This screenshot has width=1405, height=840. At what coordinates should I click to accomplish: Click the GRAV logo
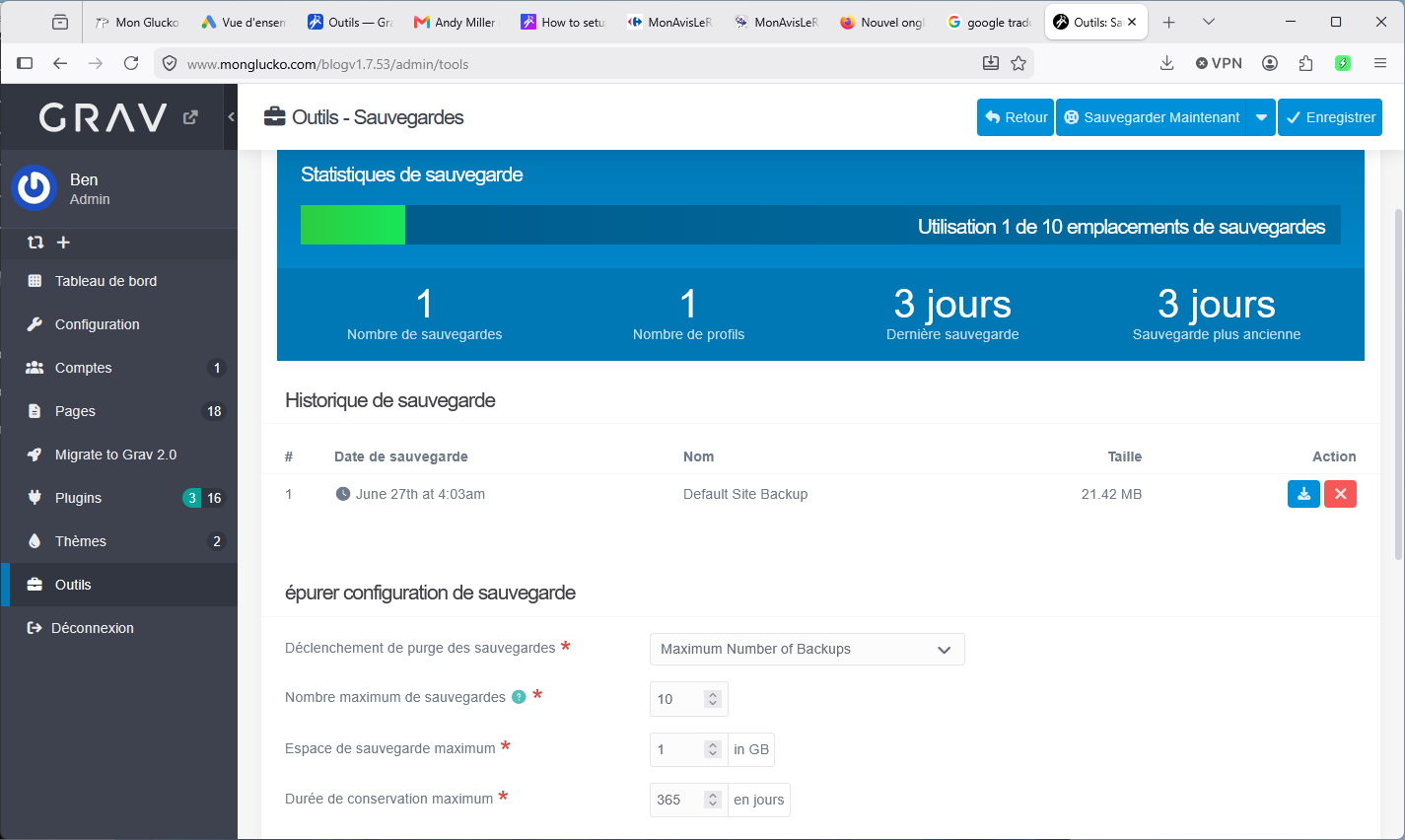(x=104, y=117)
